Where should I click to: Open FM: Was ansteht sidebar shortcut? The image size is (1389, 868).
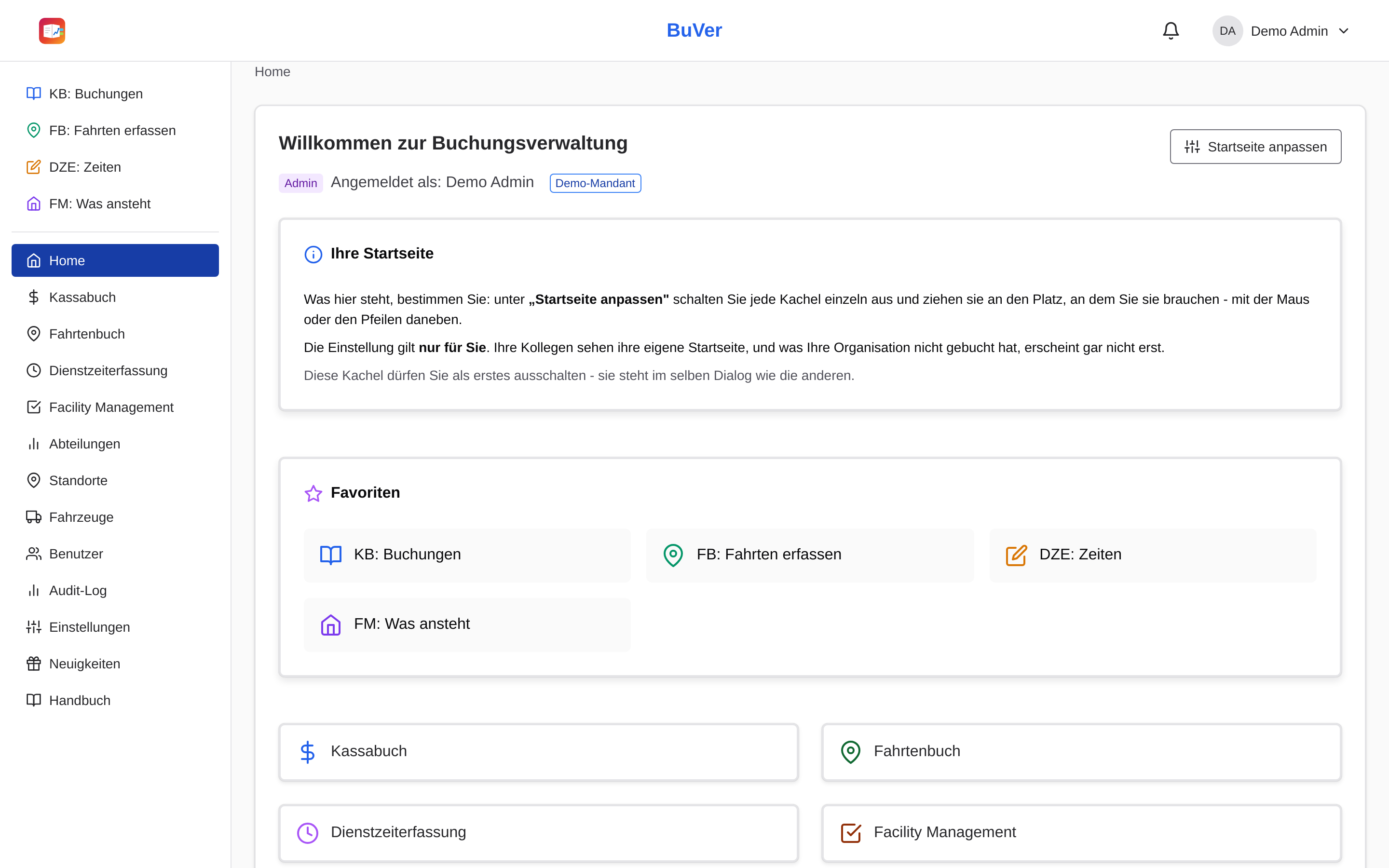[x=115, y=204]
